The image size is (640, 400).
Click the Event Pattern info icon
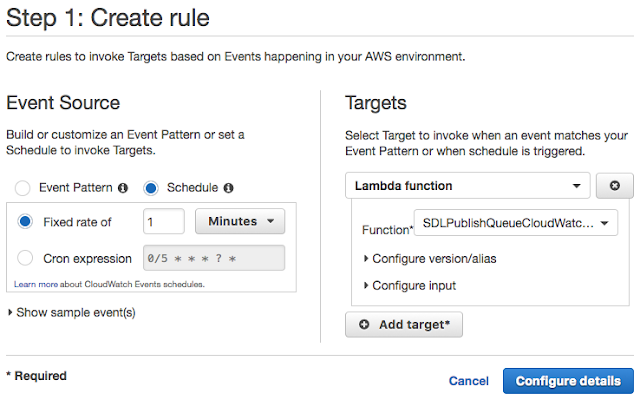123,187
